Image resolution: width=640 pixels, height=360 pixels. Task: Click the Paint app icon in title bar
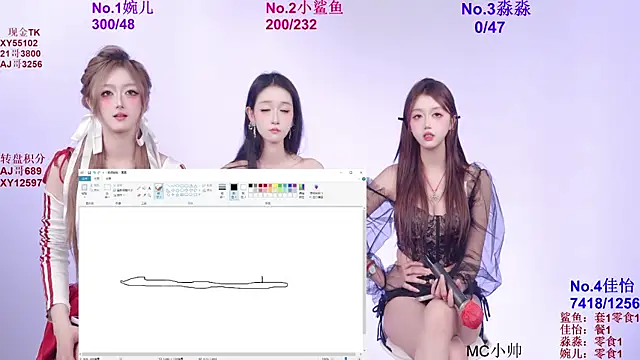pos(82,173)
